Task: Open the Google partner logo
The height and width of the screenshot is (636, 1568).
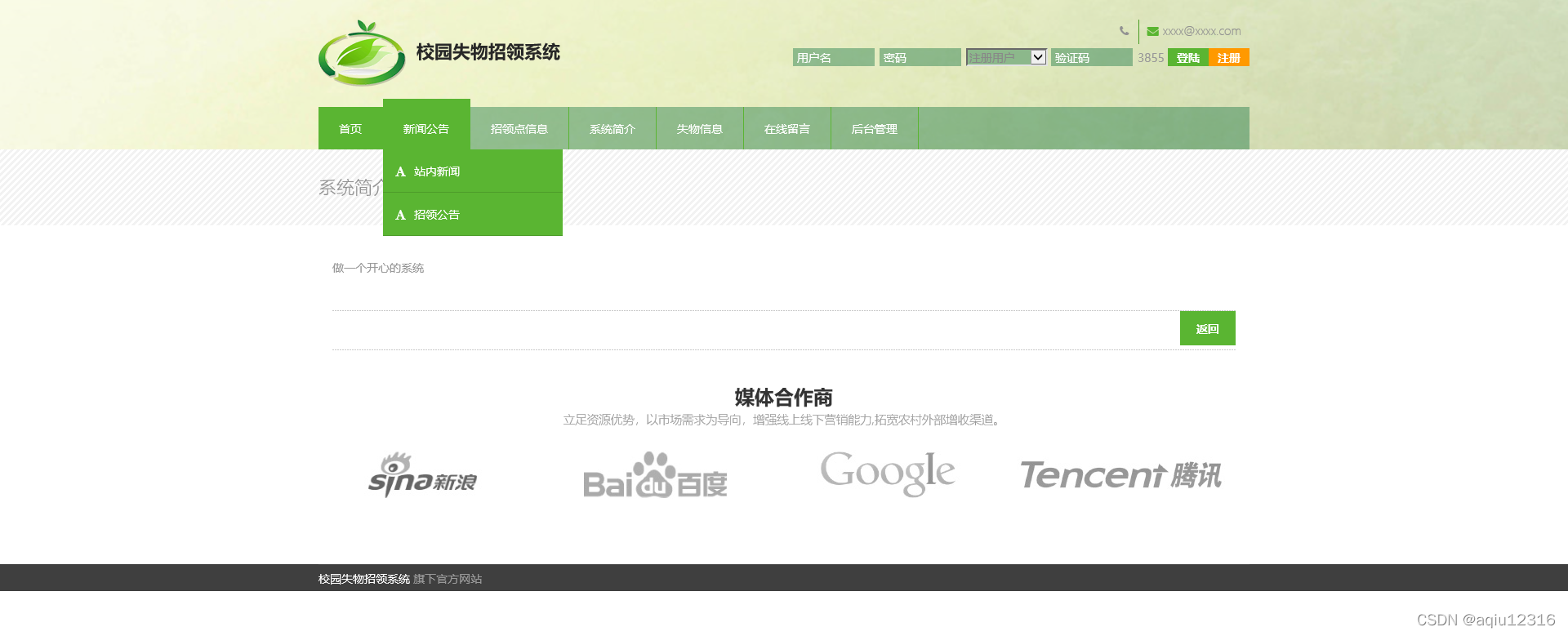Action: coord(888,473)
